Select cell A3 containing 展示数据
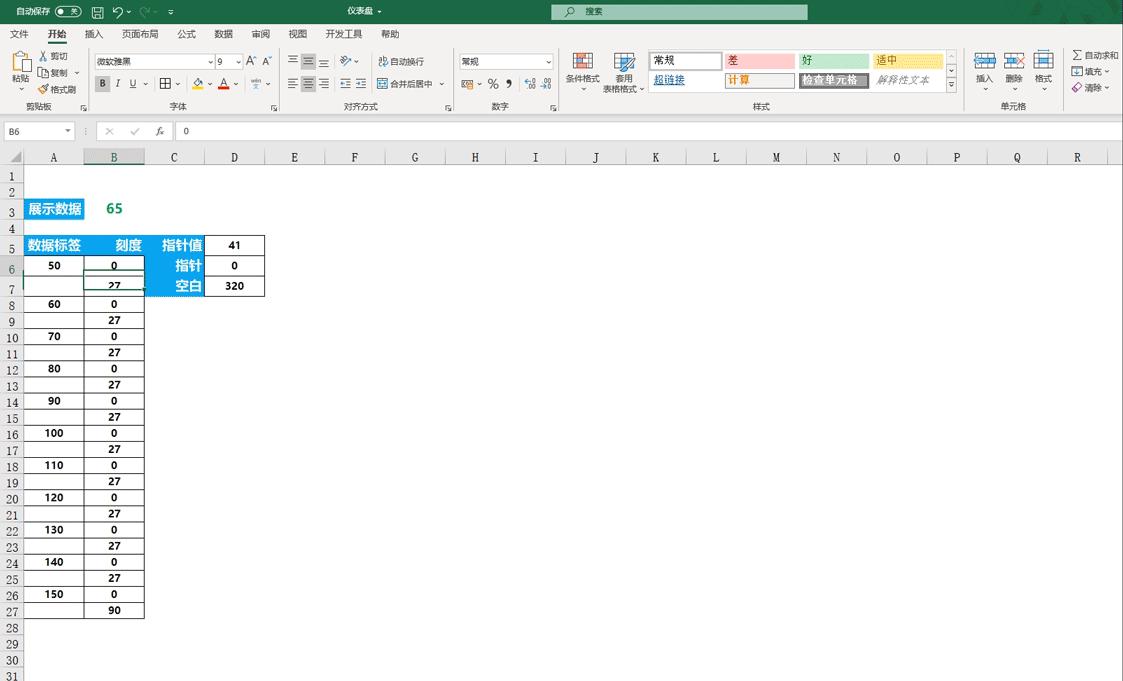Viewport: 1123px width, 681px height. coord(53,208)
